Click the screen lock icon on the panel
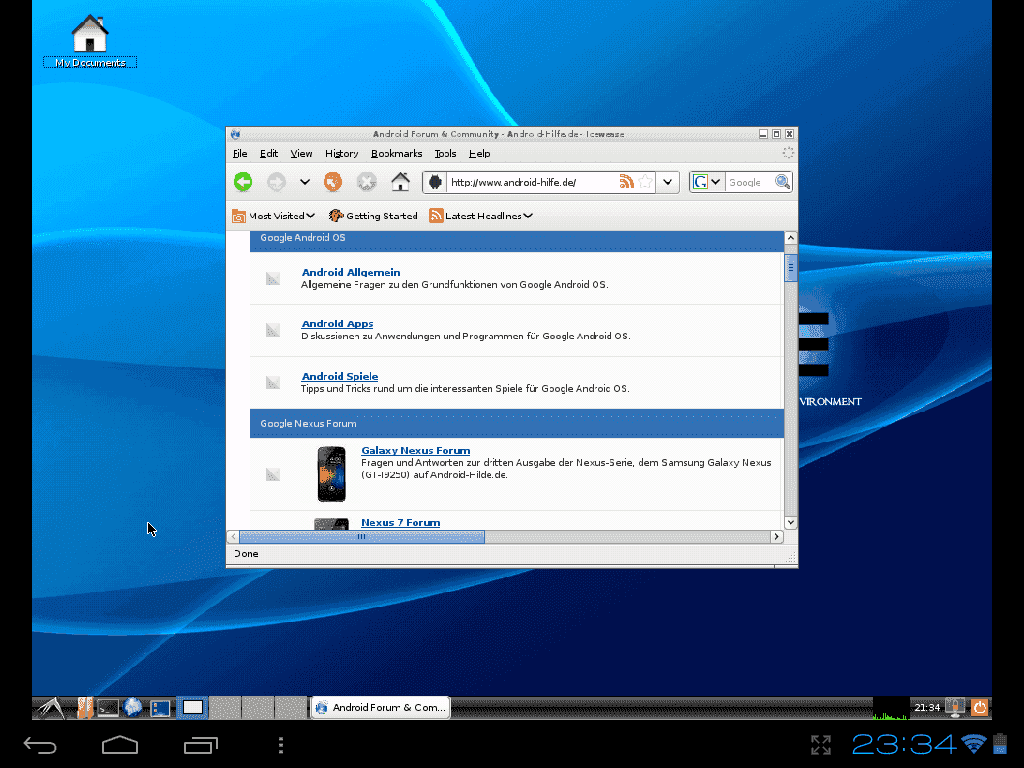This screenshot has width=1024, height=768. pos(955,707)
